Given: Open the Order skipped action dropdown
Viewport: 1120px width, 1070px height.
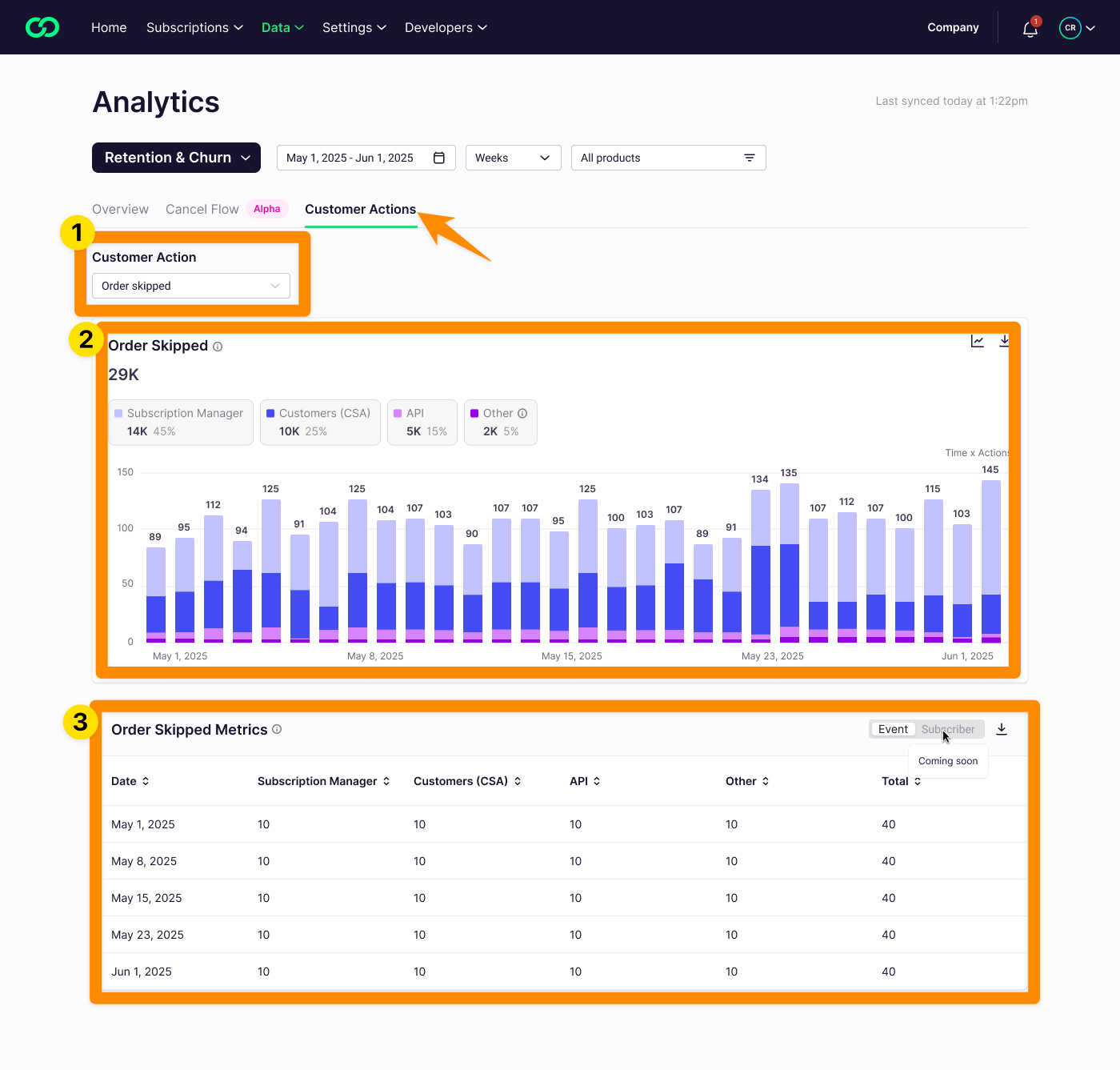Looking at the screenshot, I should point(190,286).
